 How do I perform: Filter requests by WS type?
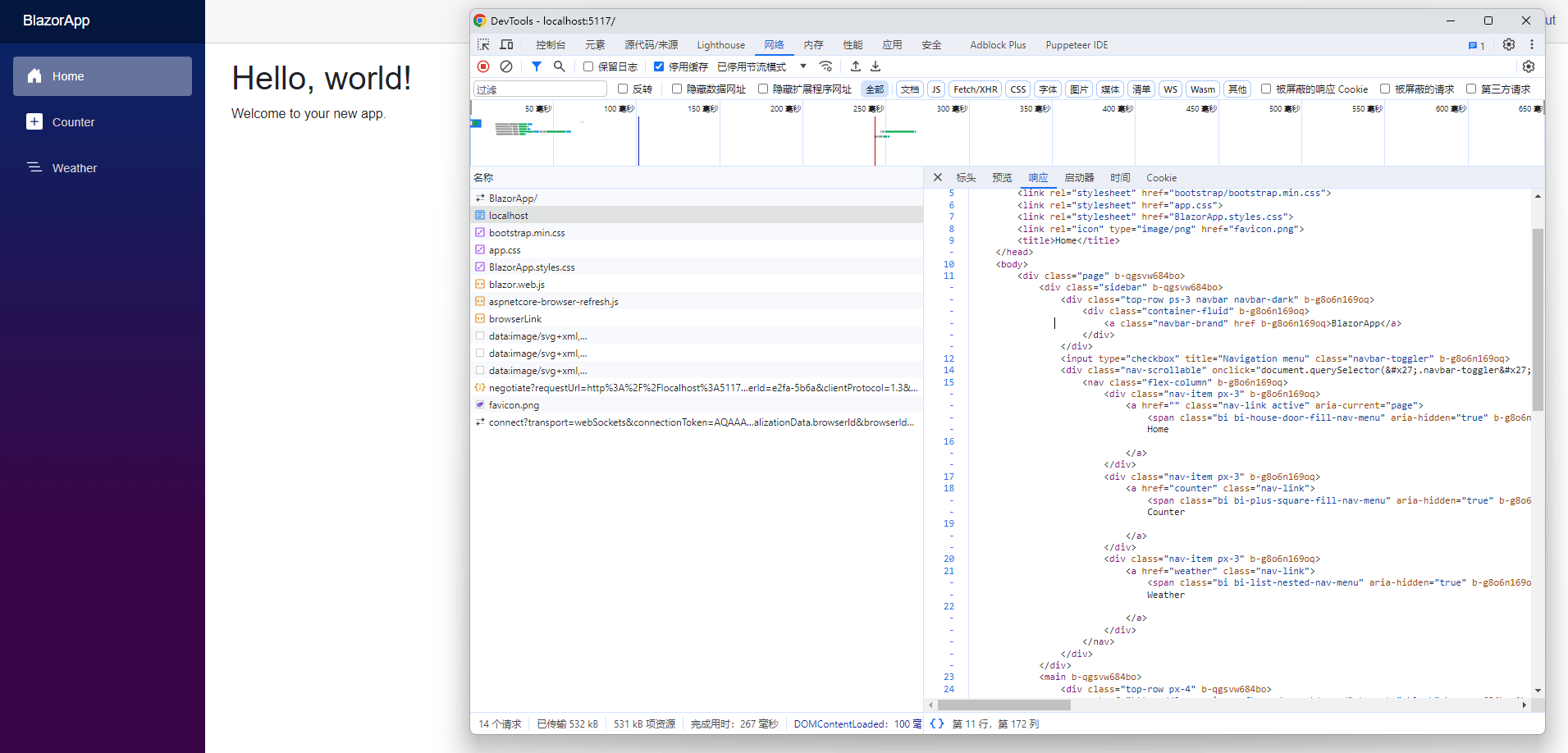point(1171,89)
